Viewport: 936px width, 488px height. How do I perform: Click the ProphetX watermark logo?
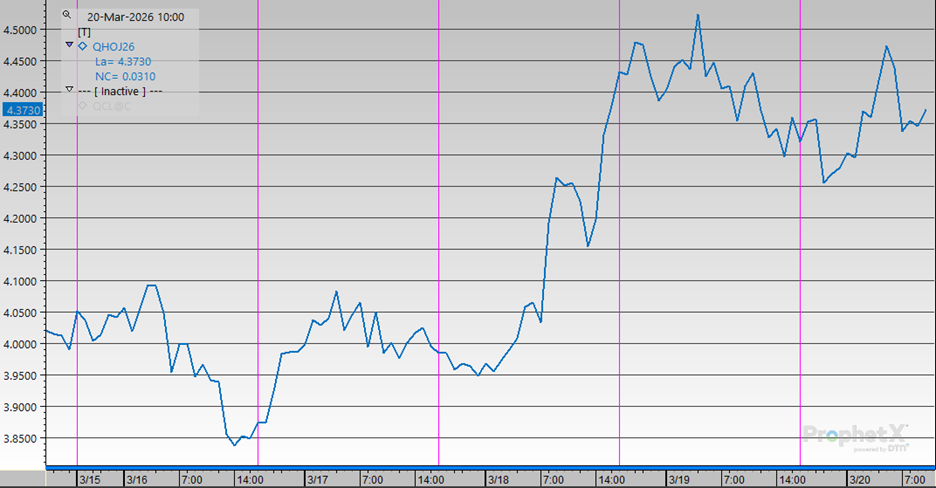pos(857,435)
